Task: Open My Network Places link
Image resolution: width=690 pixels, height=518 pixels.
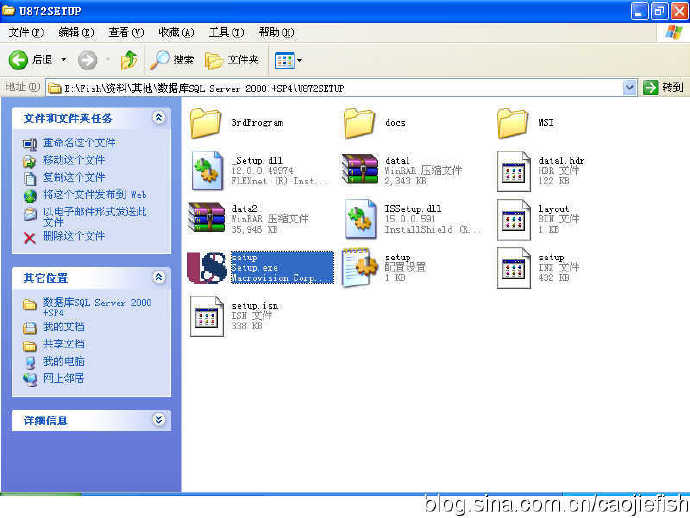Action: (63, 378)
